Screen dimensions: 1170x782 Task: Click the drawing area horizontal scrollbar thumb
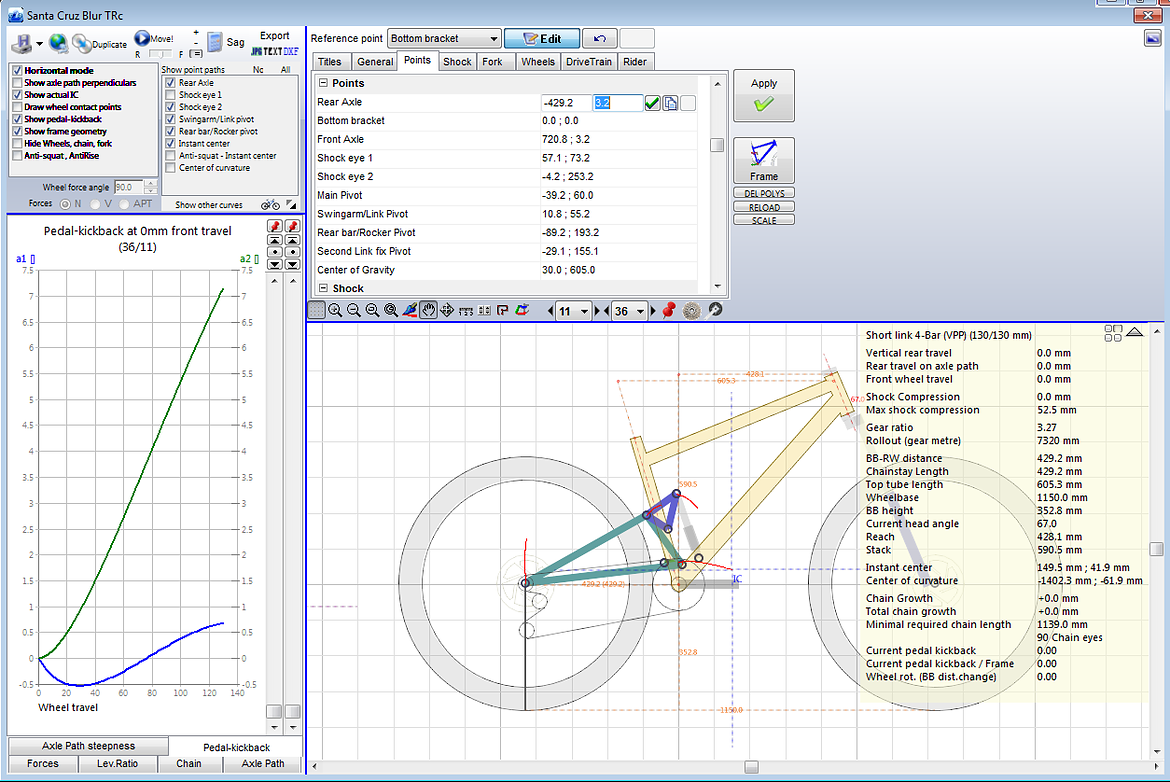tap(751, 767)
